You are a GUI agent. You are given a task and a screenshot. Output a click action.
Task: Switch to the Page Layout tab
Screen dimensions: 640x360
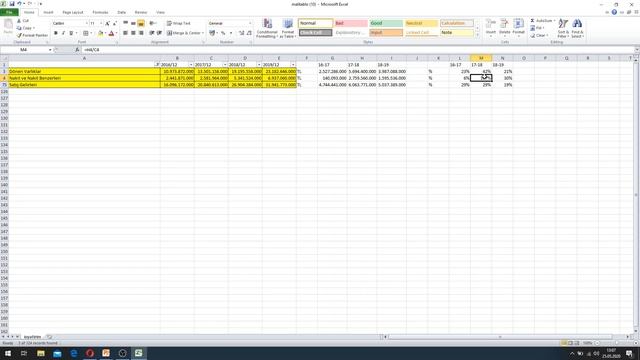pyautogui.click(x=73, y=13)
